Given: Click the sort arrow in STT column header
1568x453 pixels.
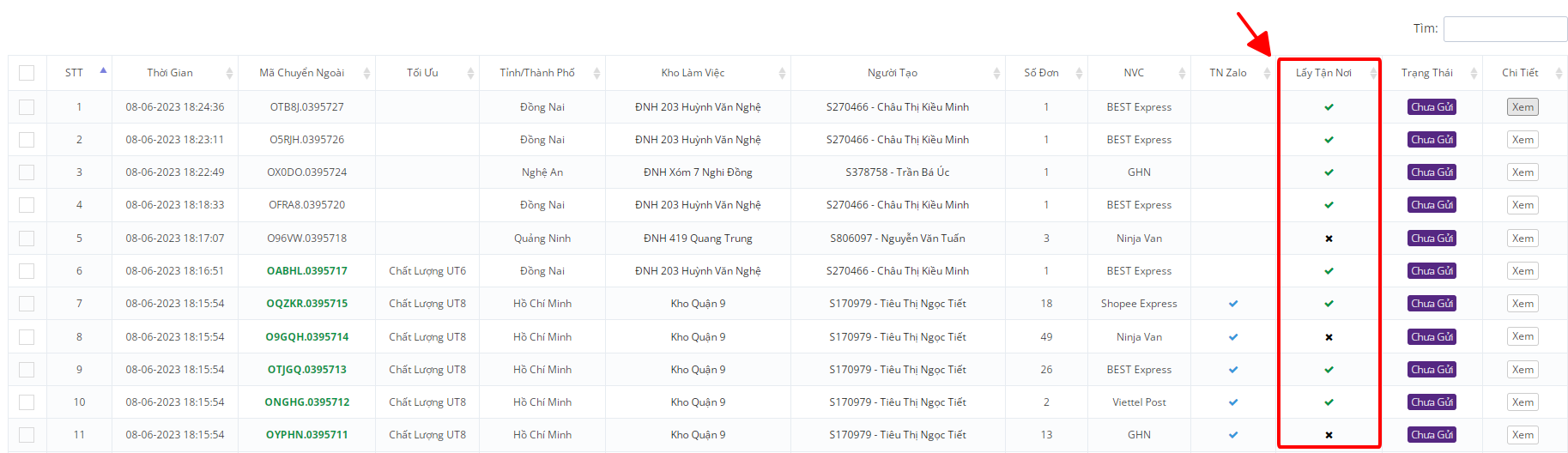Looking at the screenshot, I should [x=103, y=71].
